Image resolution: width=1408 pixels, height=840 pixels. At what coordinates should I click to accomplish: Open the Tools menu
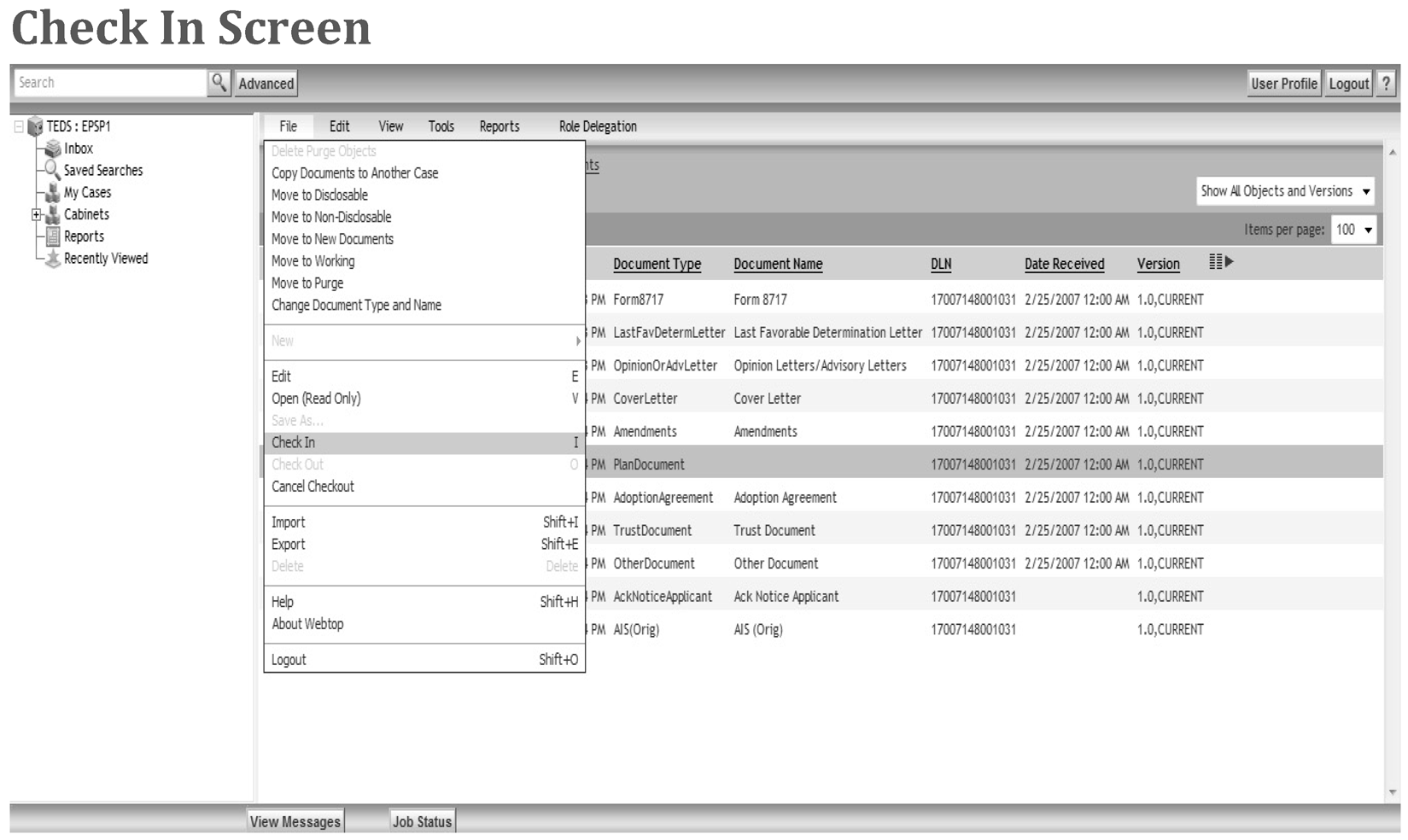(x=441, y=126)
